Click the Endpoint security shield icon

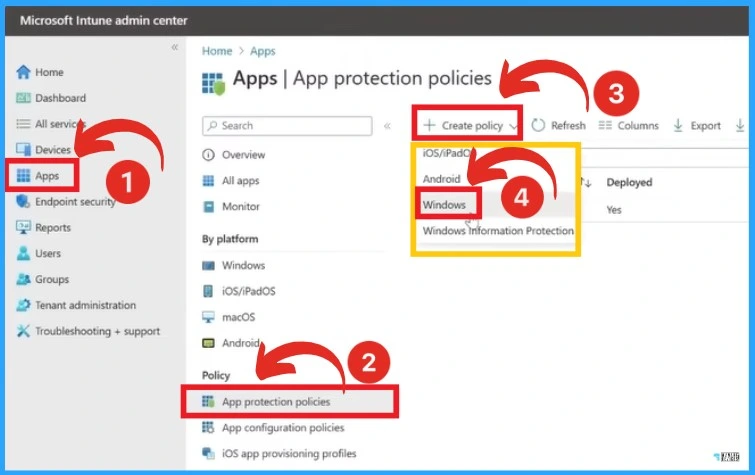(23, 201)
